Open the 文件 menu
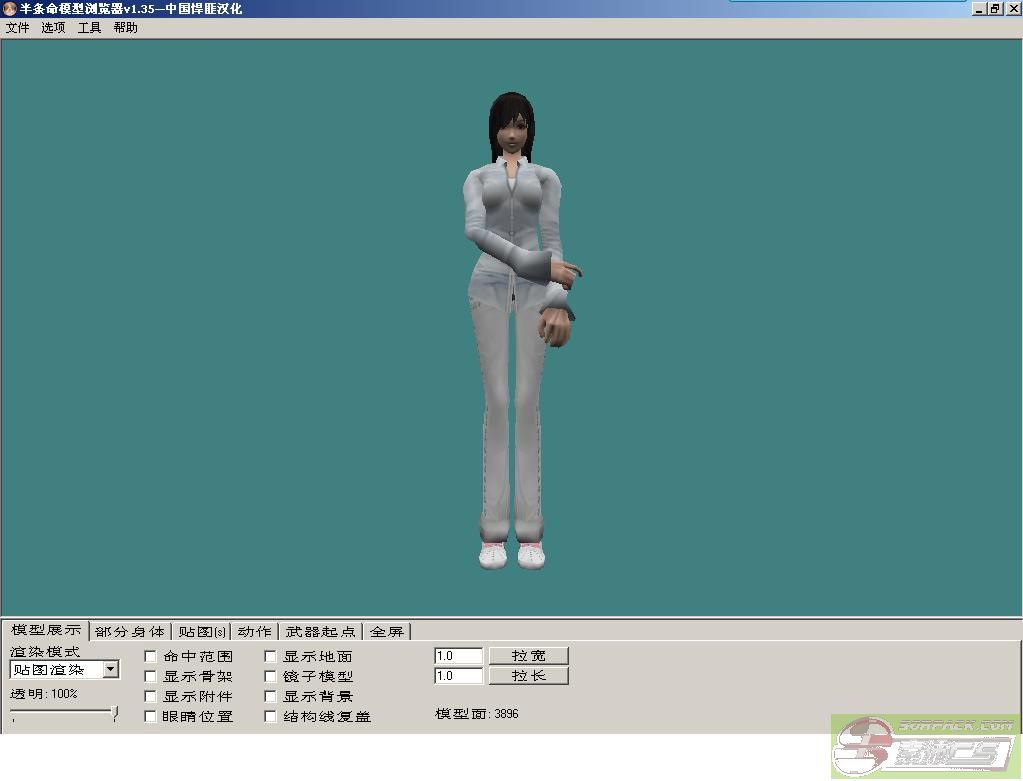 [18, 28]
